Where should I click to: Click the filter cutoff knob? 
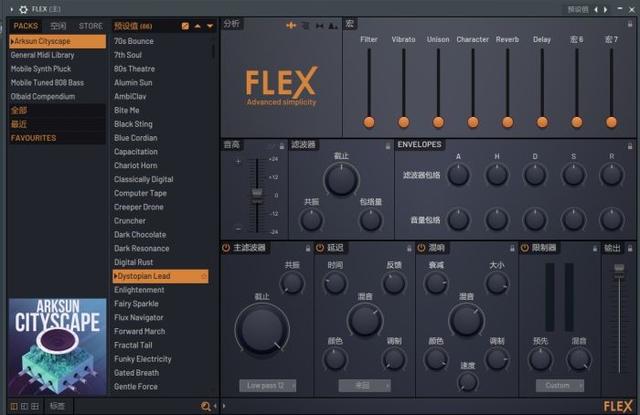coord(341,180)
